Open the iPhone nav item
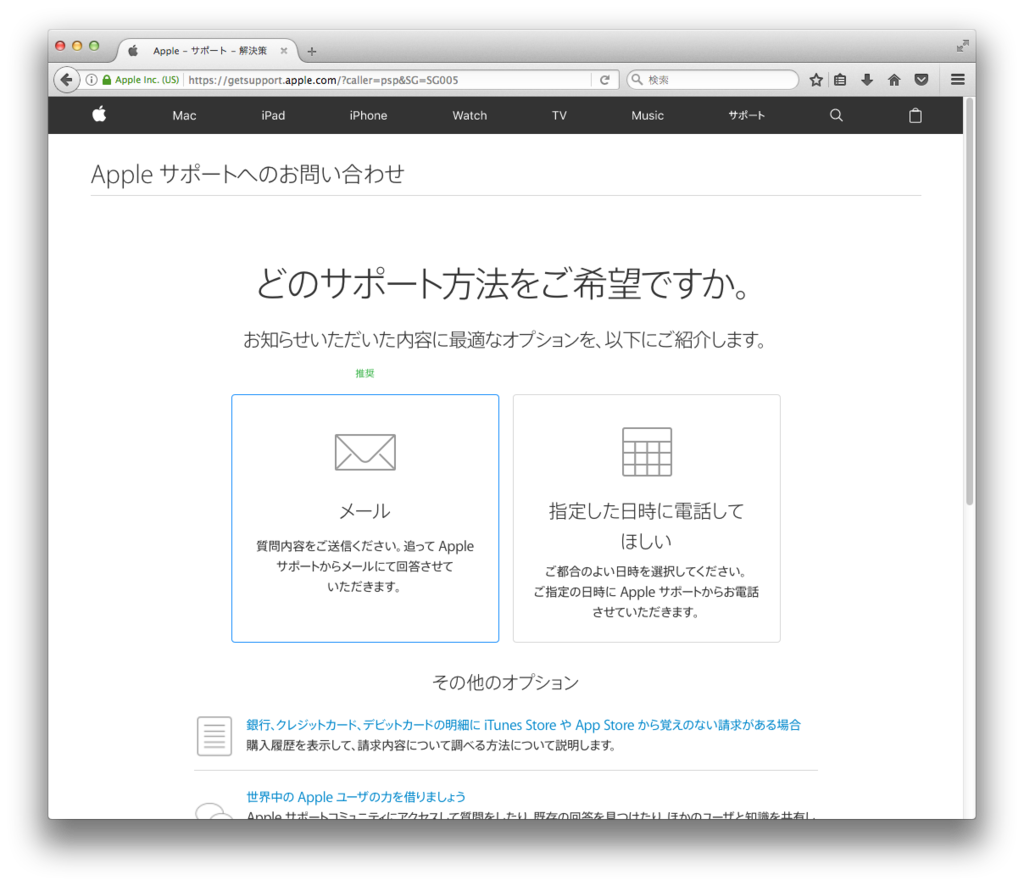Image resolution: width=1024 pixels, height=886 pixels. [x=368, y=116]
